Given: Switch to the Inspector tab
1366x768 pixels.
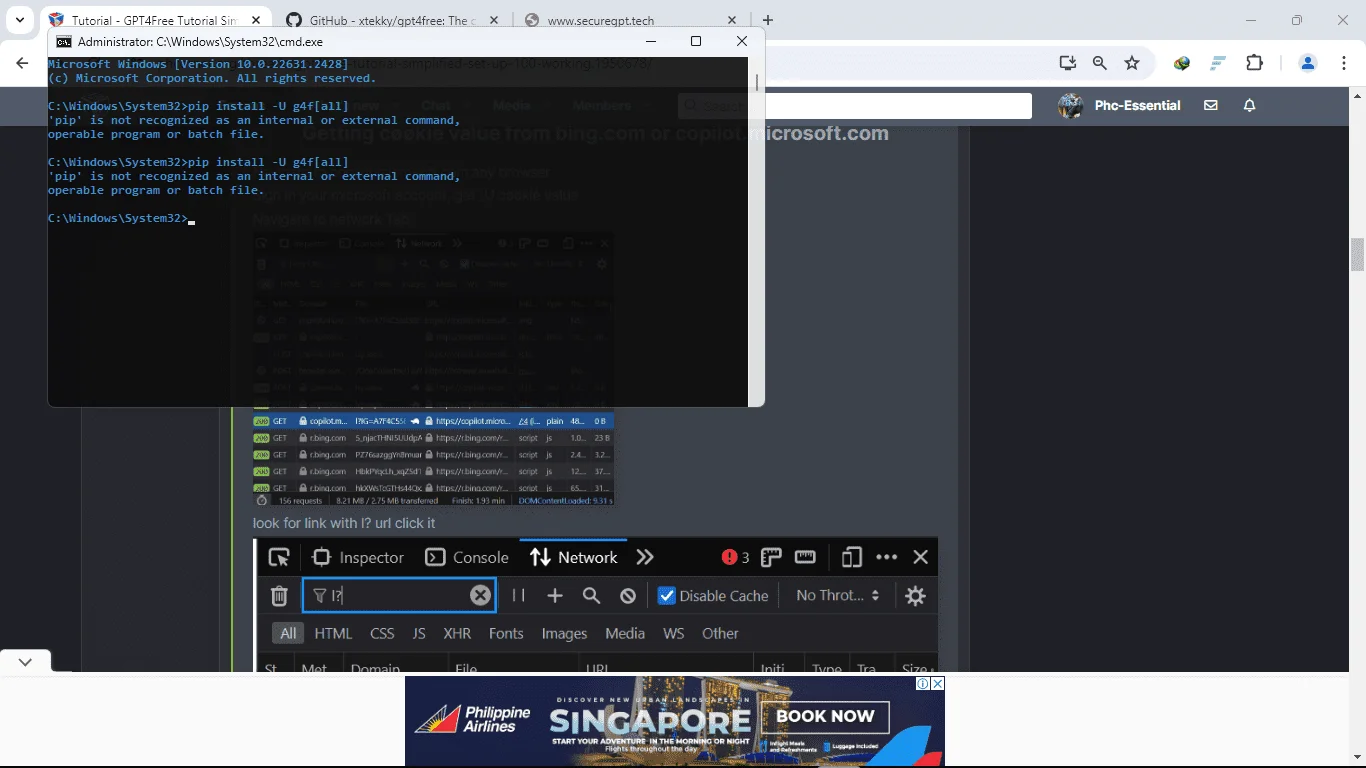Looking at the screenshot, I should pos(358,557).
